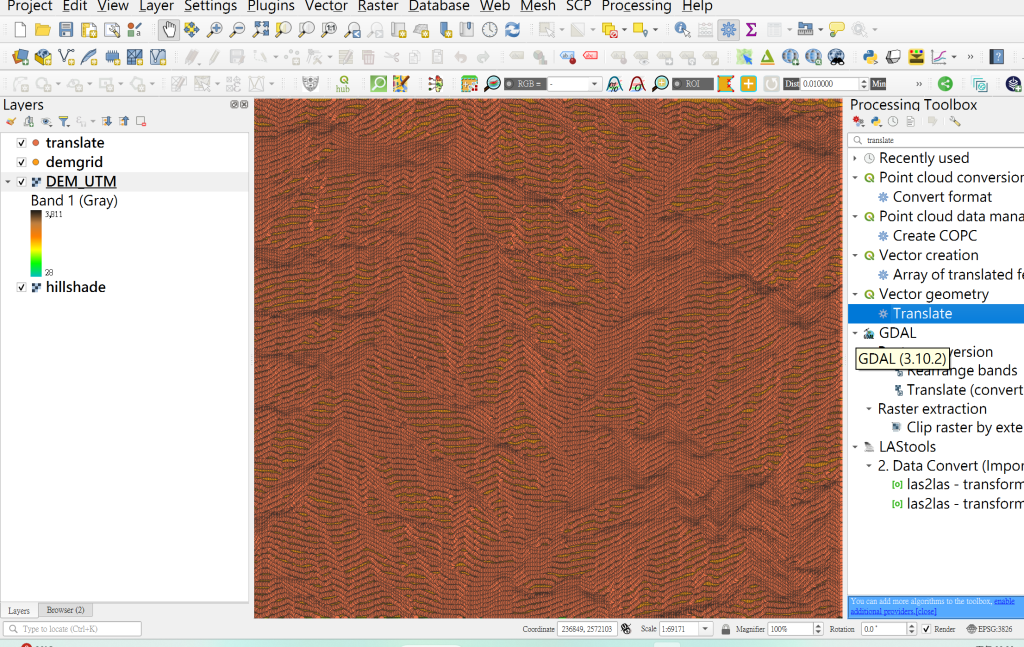This screenshot has height=647, width=1024.
Task: Switch to the Browser (2) tab
Action: click(65, 610)
